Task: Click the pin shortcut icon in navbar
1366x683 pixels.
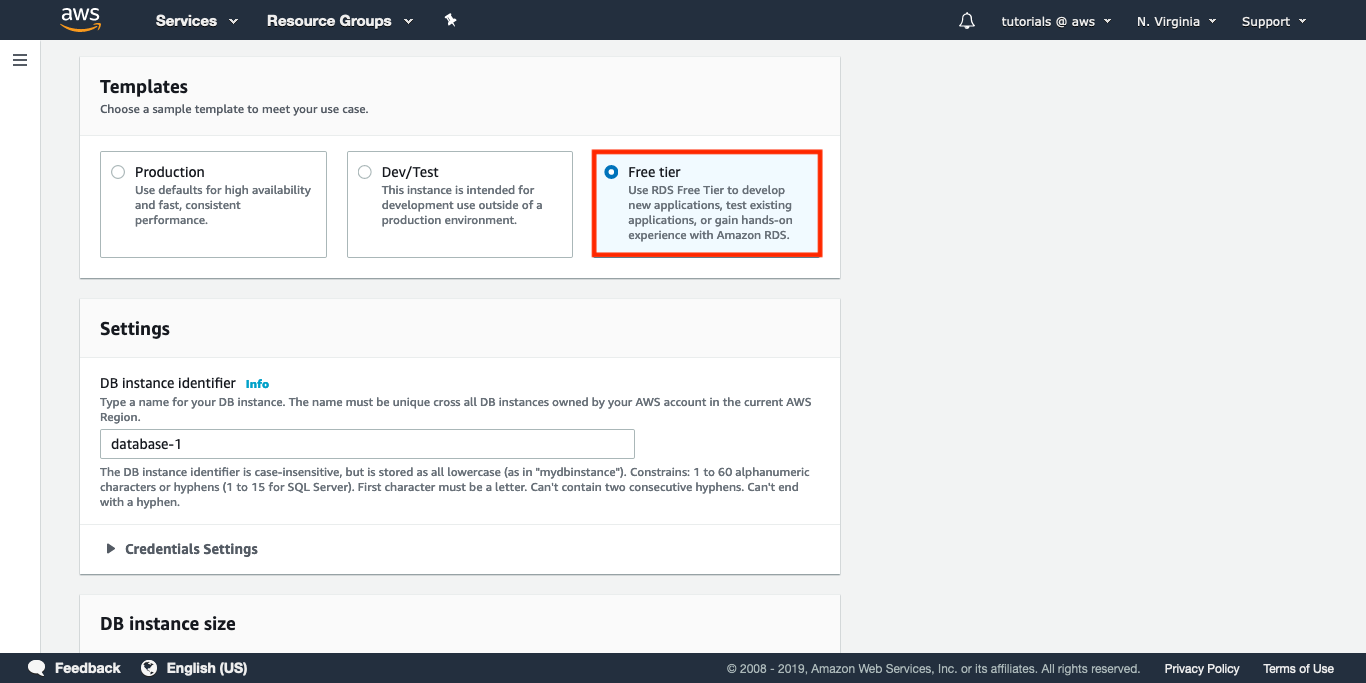Action: click(x=451, y=20)
